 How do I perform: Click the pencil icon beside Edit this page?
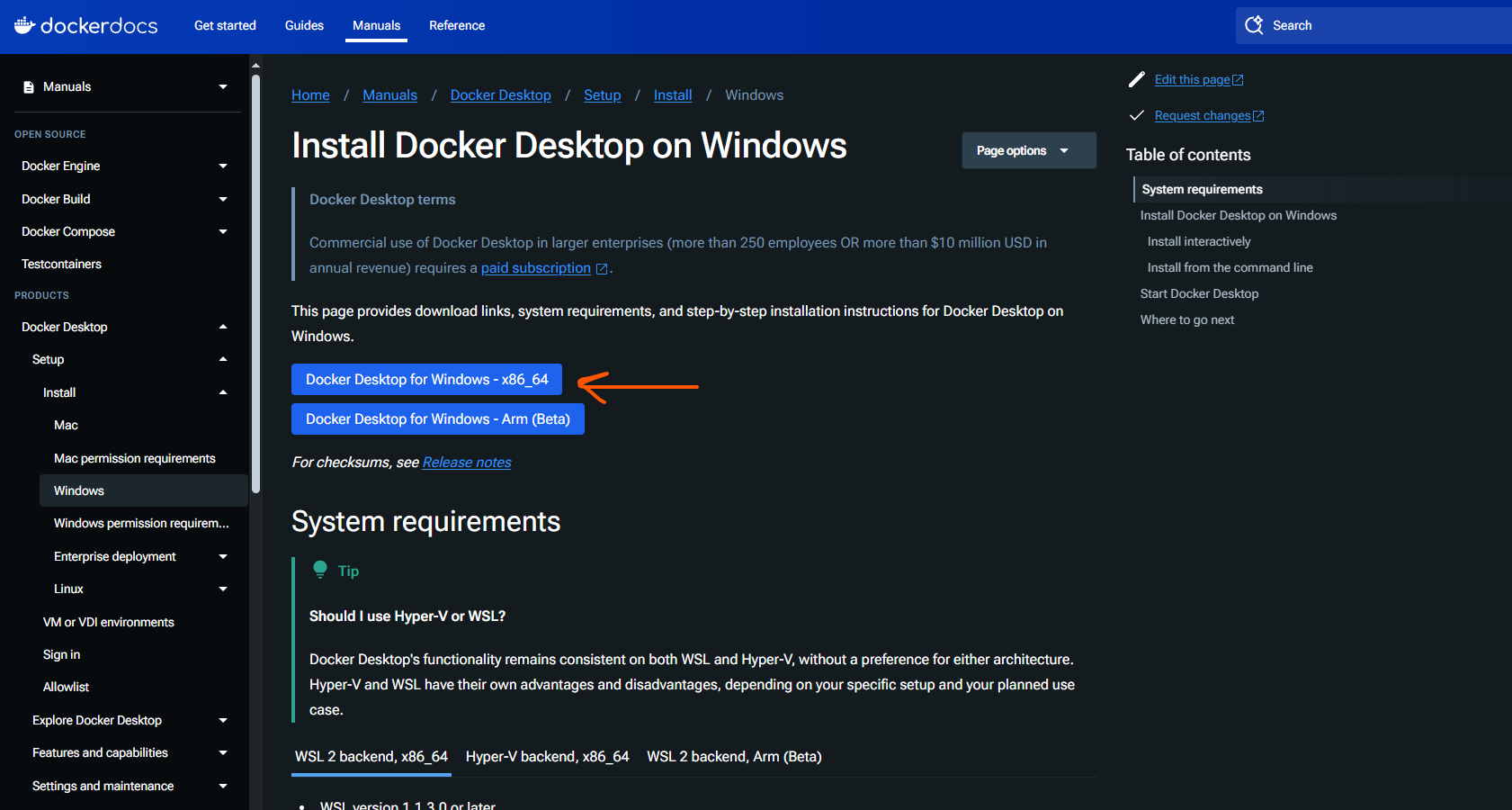1137,79
